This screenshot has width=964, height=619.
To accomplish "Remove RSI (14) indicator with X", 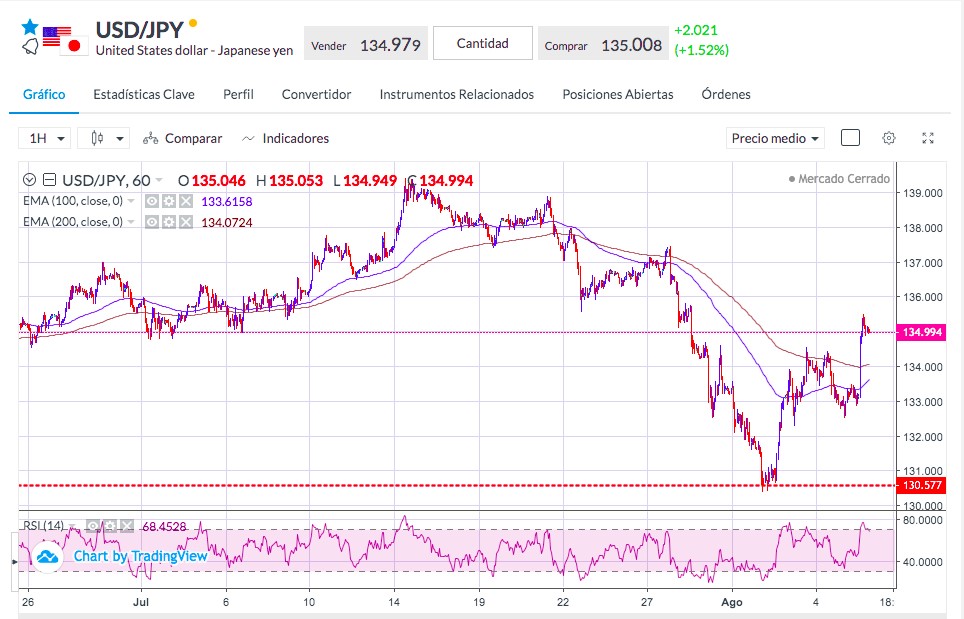I will click(127, 526).
